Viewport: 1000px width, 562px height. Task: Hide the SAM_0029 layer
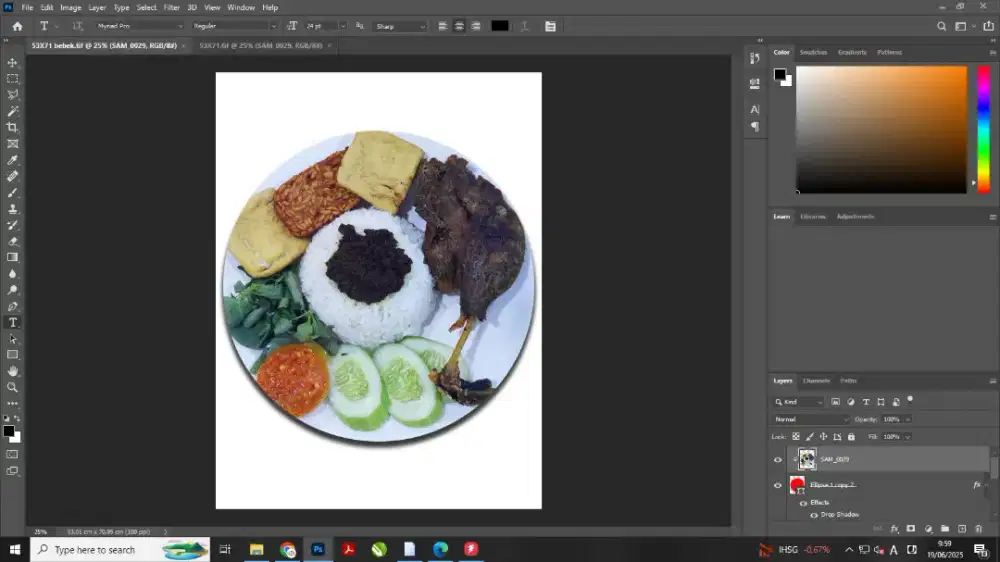pyautogui.click(x=777, y=459)
